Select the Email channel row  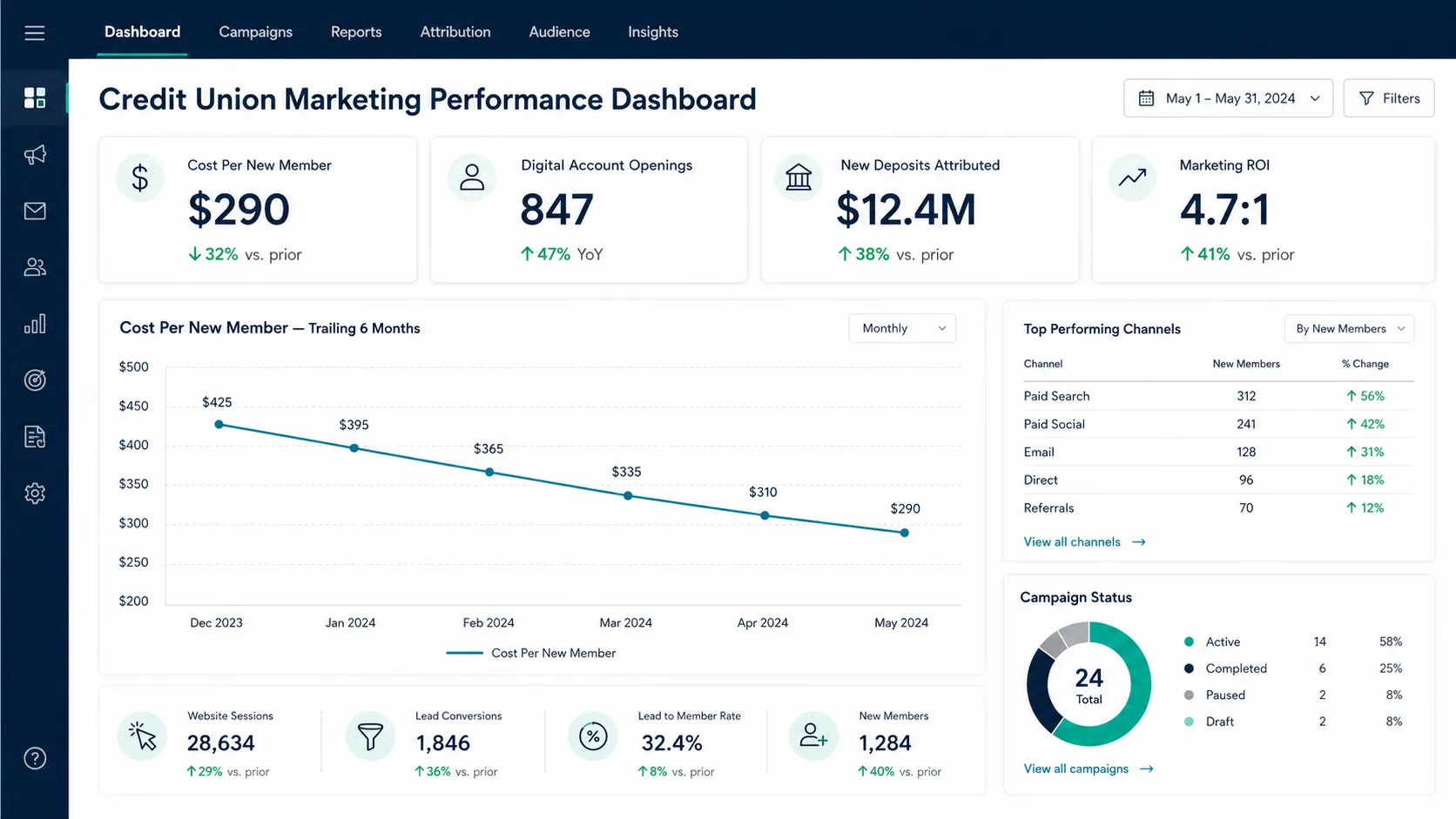(x=1218, y=452)
